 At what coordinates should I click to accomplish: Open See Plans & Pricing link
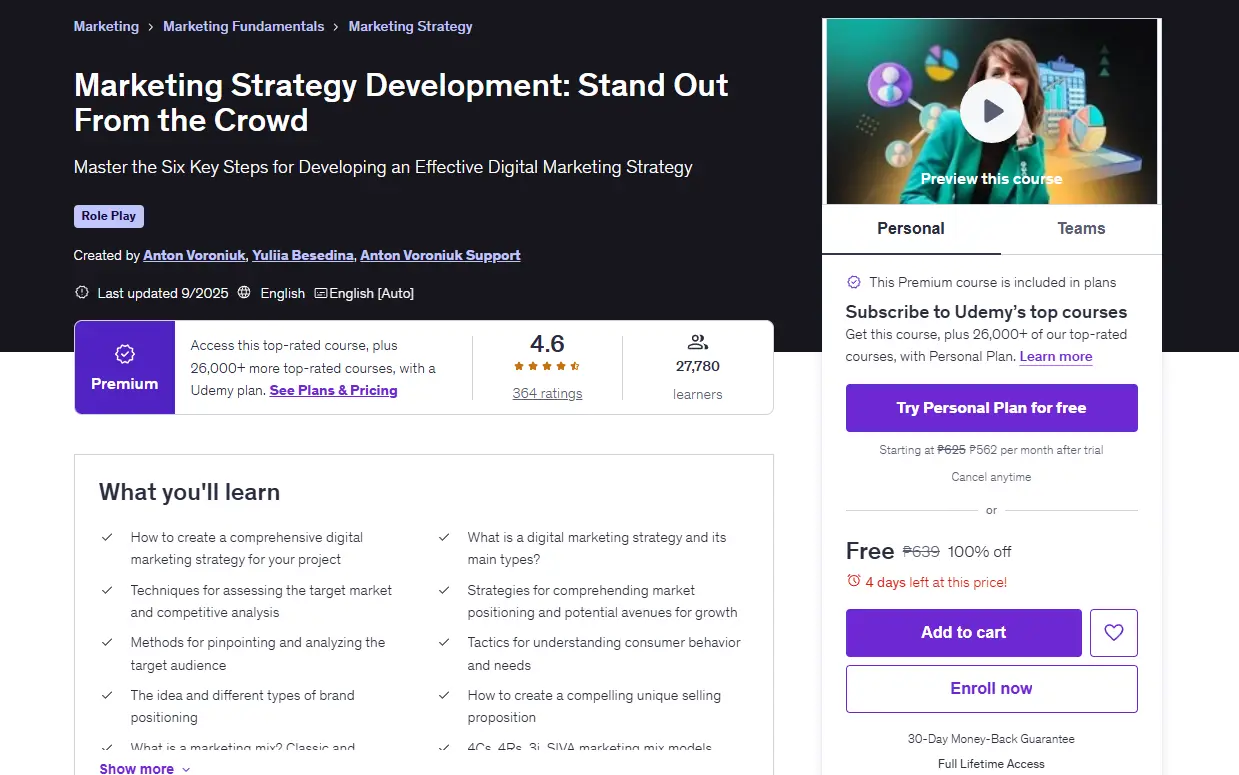[x=334, y=390]
